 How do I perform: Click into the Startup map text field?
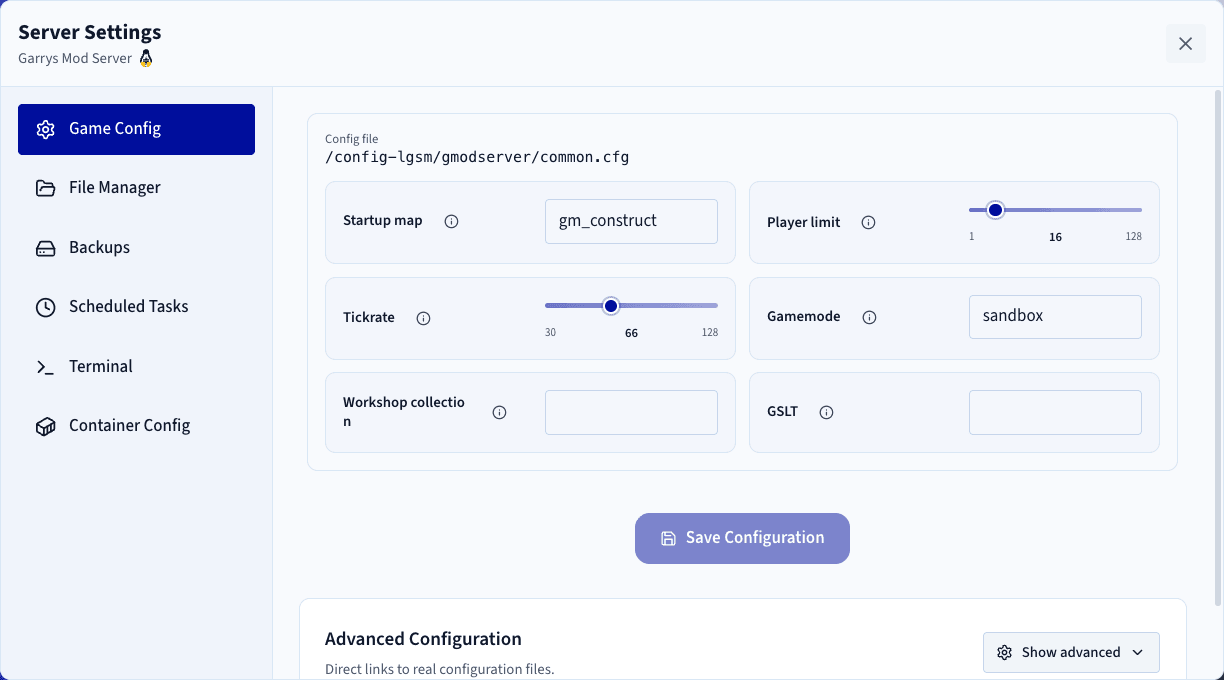click(631, 221)
